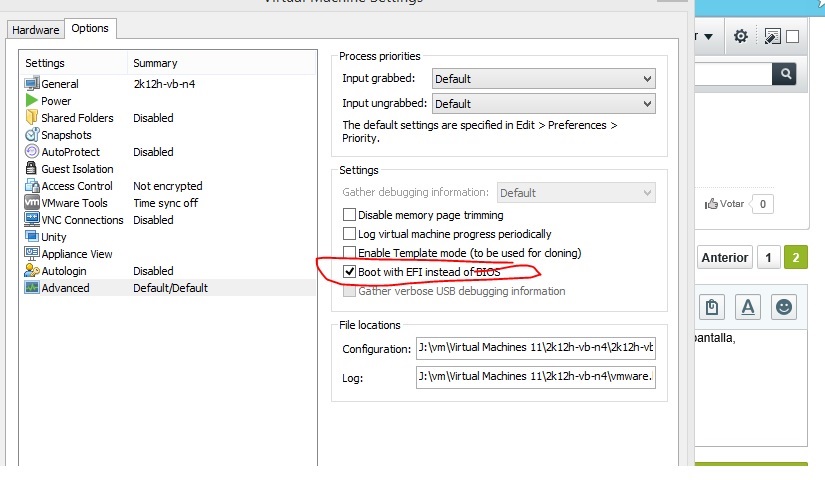Click the Configuration file path field

coord(535,348)
